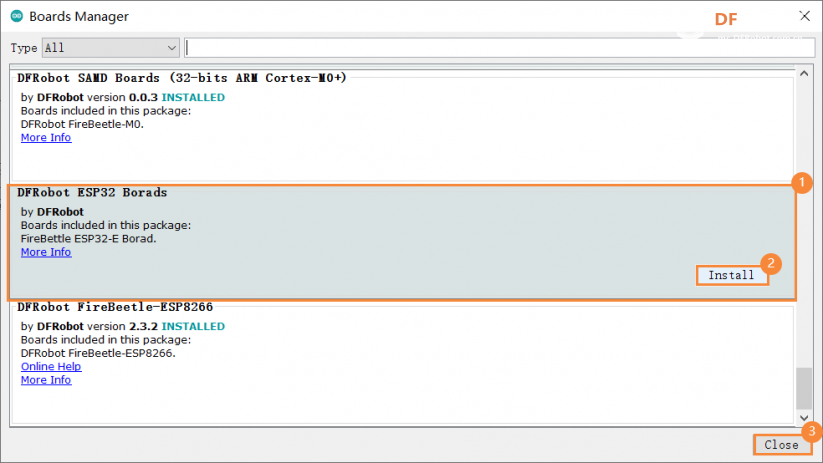
Task: Open More Info link for FireBeetle-ESP8266
Action: pos(46,380)
